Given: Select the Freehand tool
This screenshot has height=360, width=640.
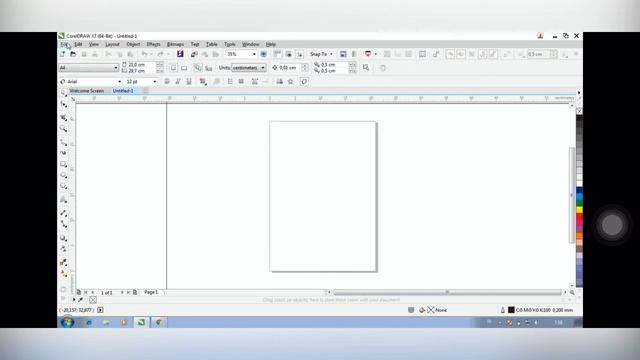Looking at the screenshot, I should [63, 142].
